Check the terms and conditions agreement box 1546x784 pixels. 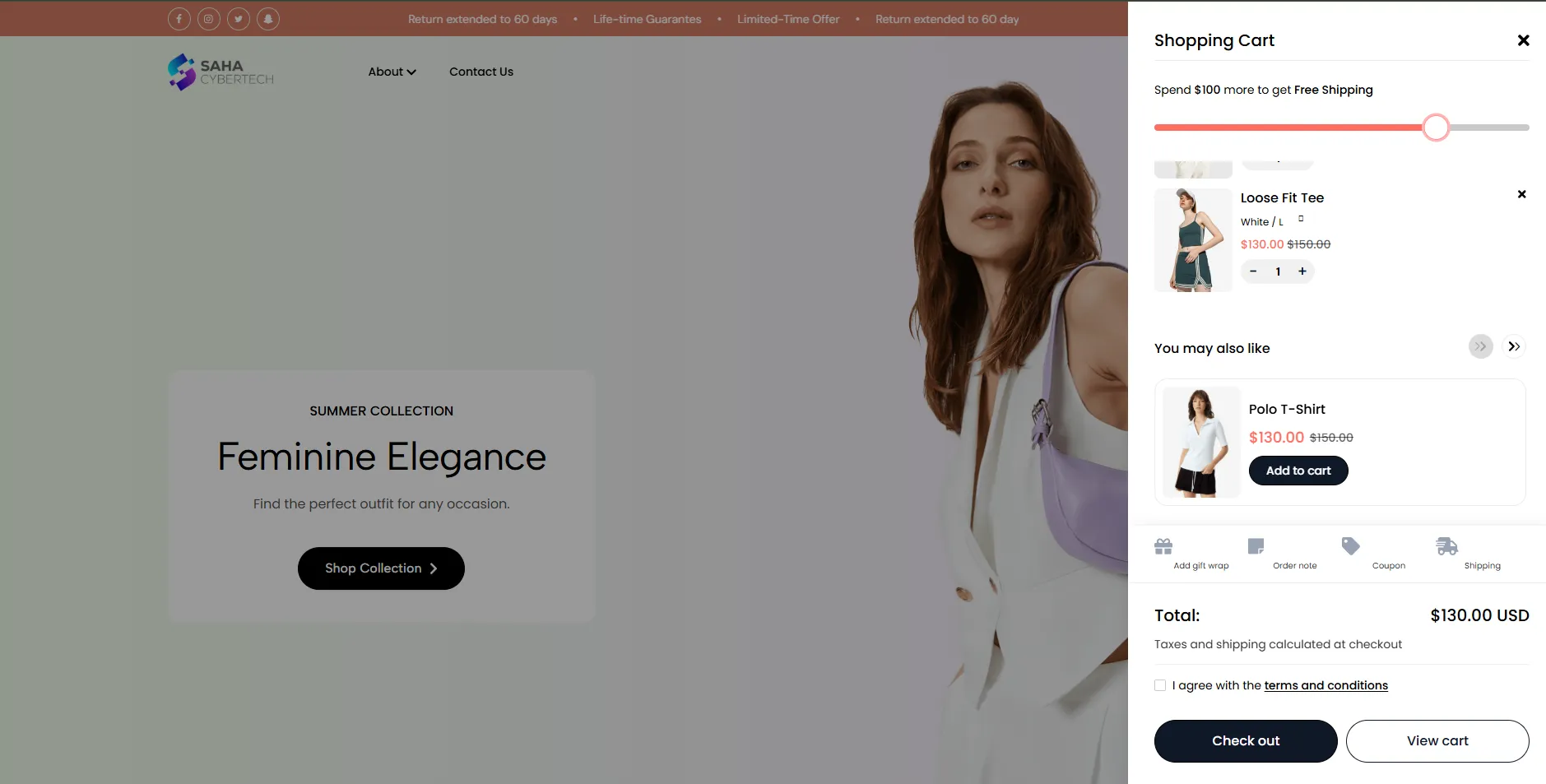pos(1160,684)
